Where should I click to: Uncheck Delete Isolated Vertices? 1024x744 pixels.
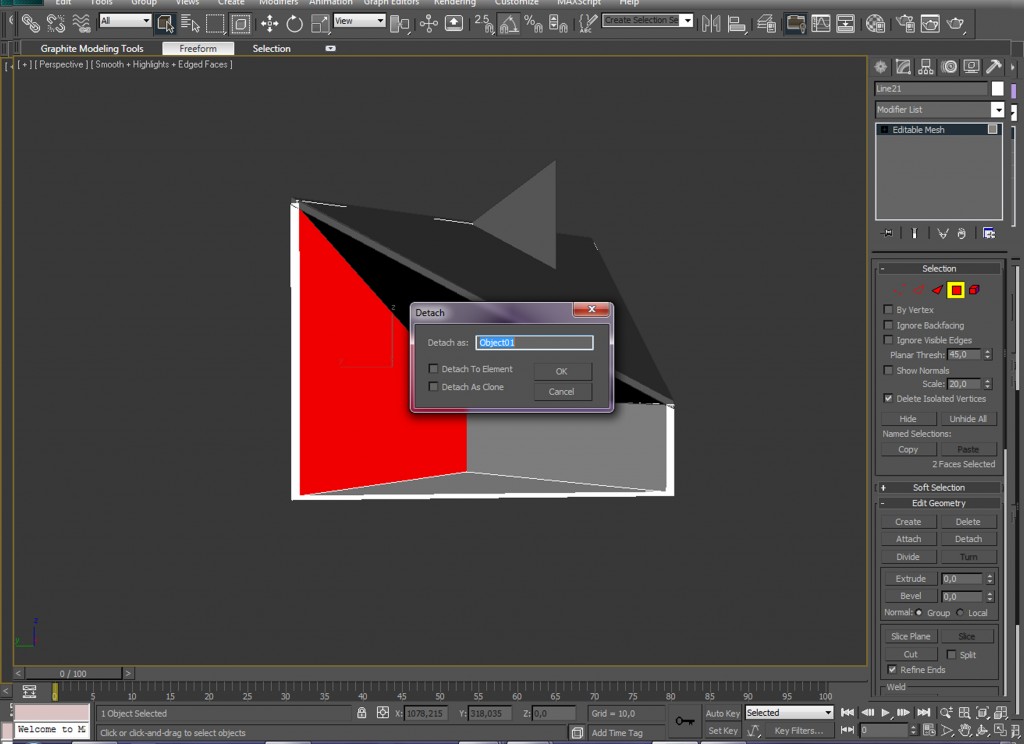click(888, 398)
